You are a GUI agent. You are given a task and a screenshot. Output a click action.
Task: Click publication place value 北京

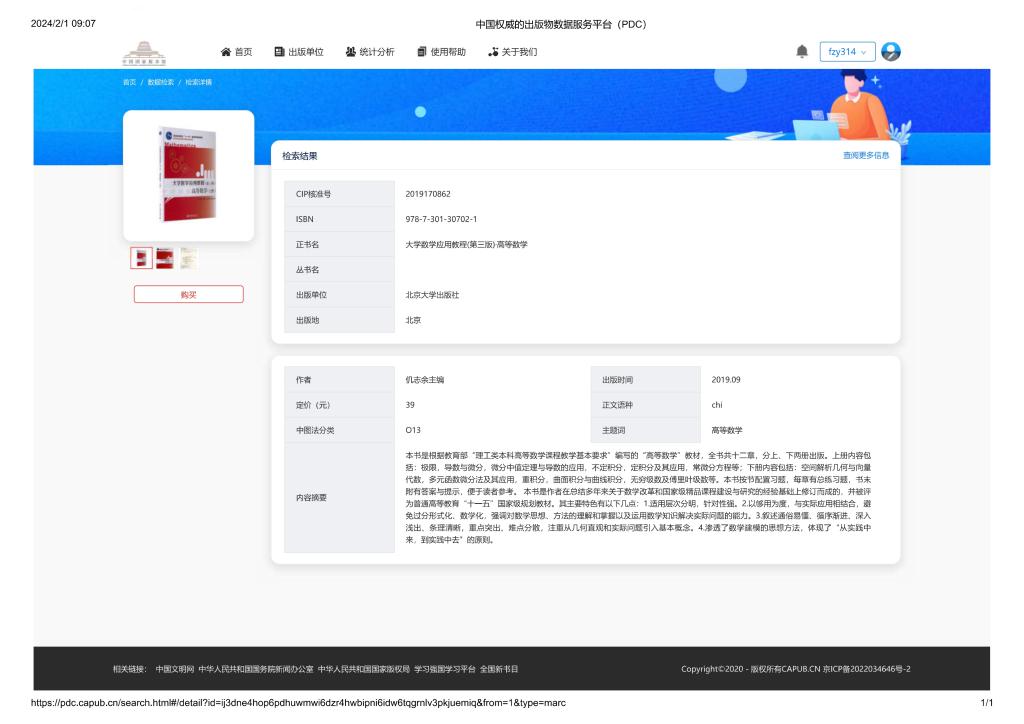coord(413,321)
